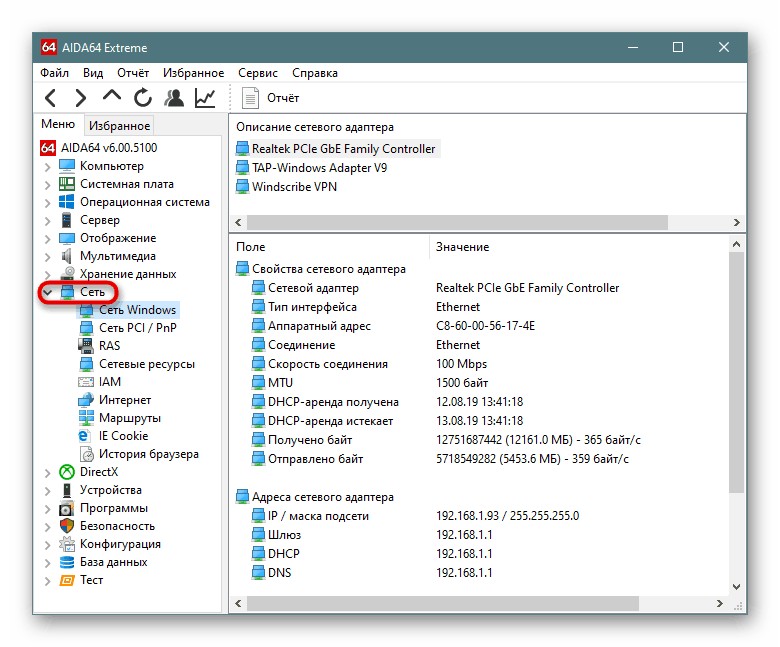Refresh with the circular arrow icon
Image resolution: width=780 pixels, height=647 pixels.
pos(143,98)
